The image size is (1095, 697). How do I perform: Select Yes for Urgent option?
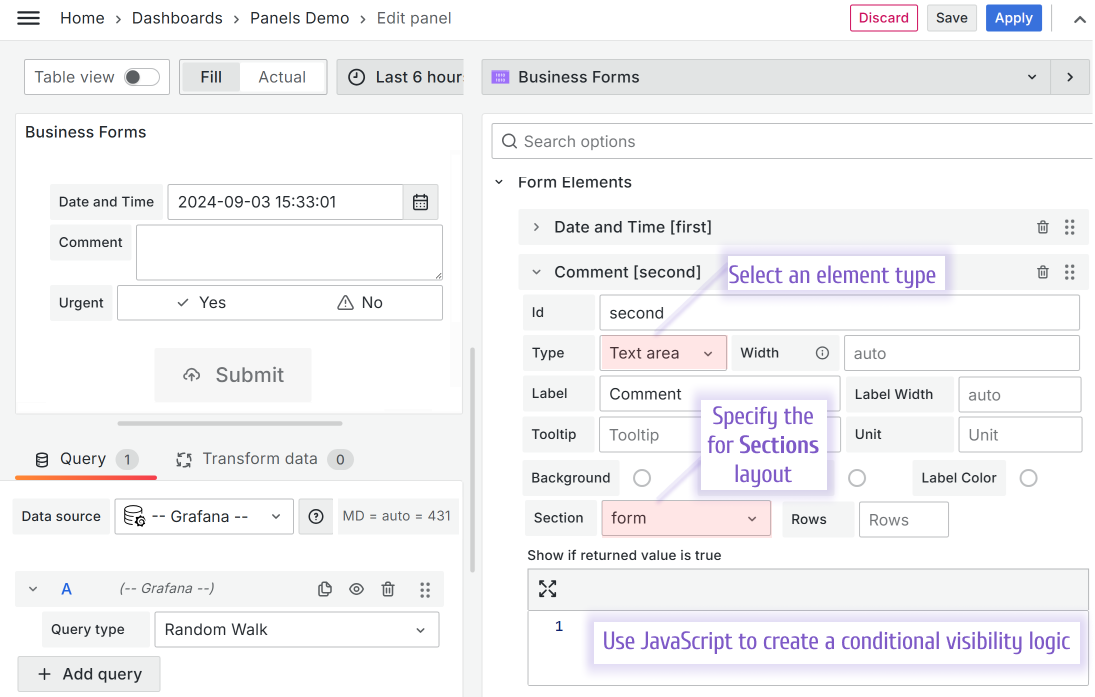tap(200, 303)
